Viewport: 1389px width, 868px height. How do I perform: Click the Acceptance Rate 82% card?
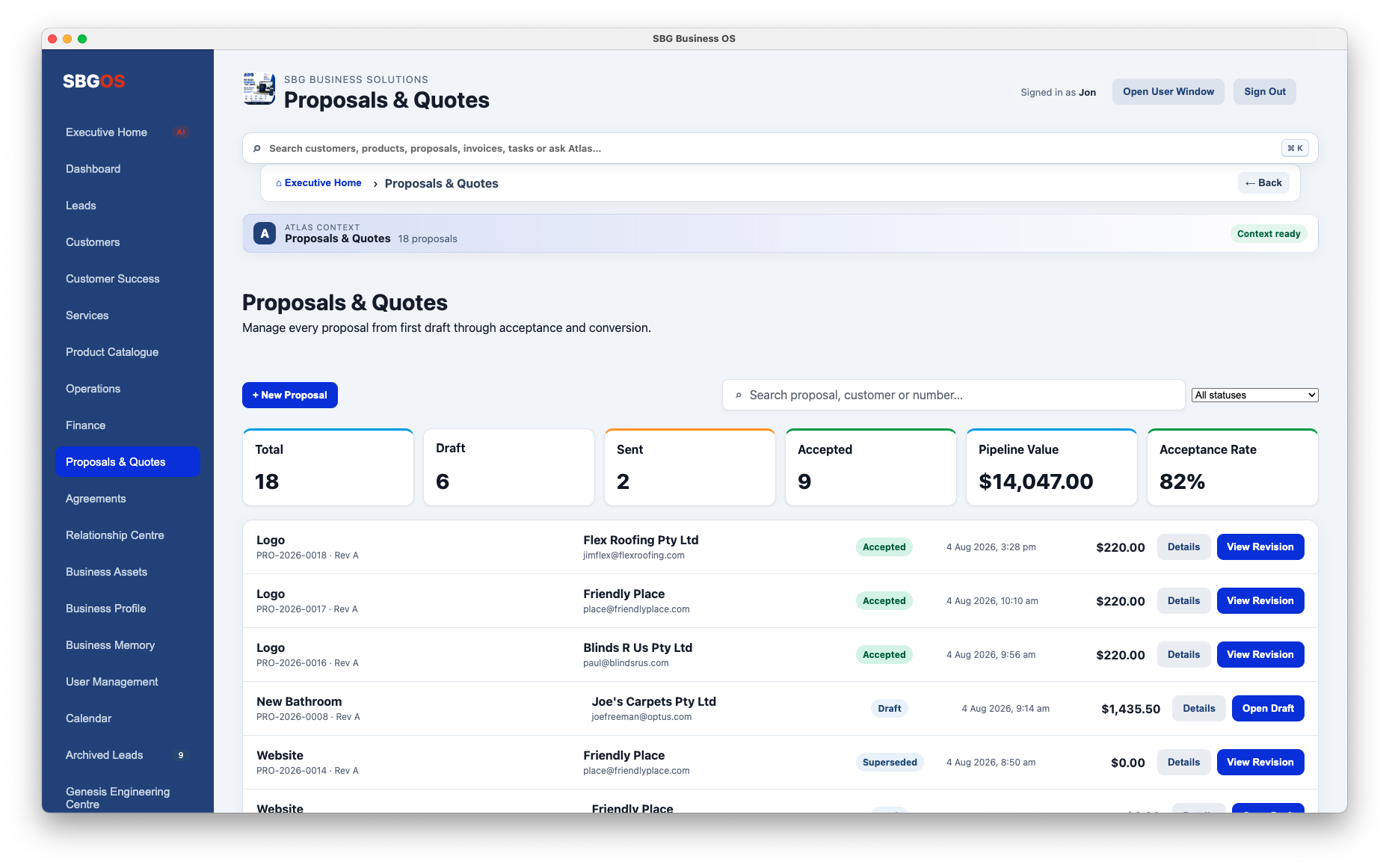(1232, 467)
